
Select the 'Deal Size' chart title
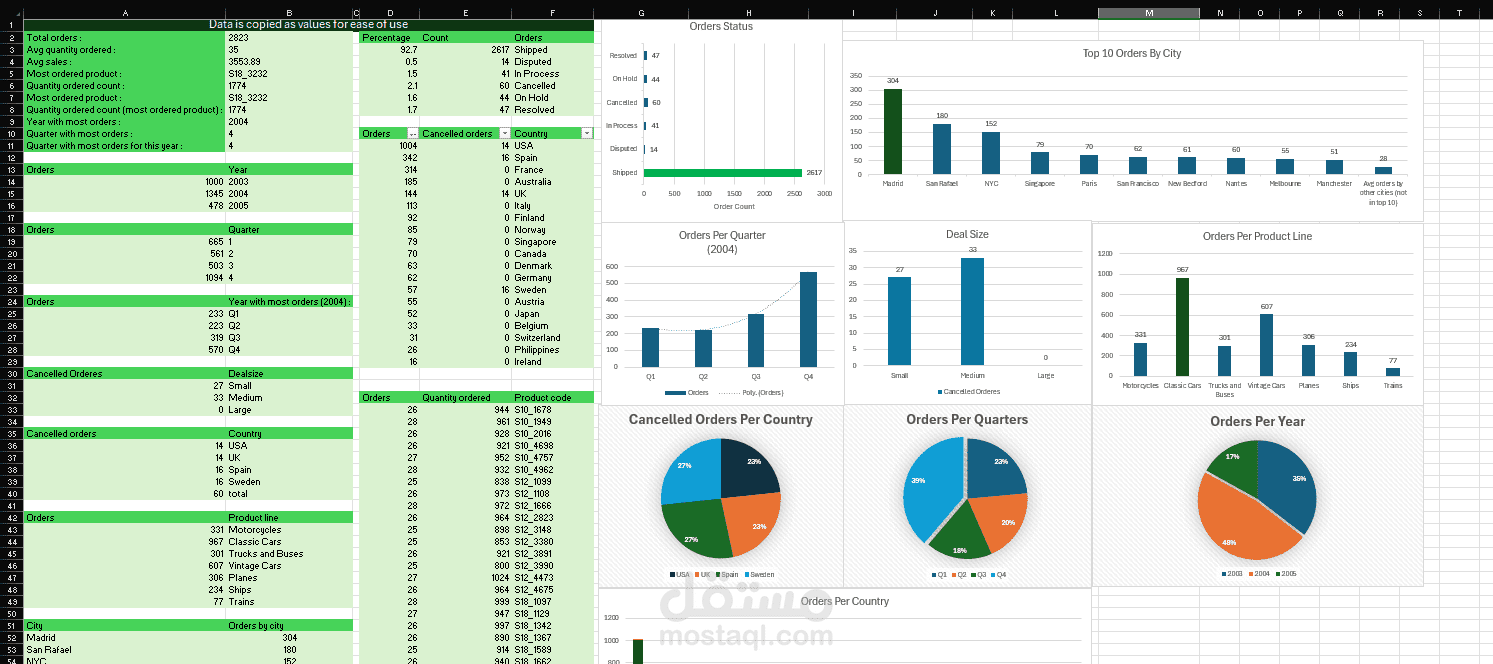(967, 235)
